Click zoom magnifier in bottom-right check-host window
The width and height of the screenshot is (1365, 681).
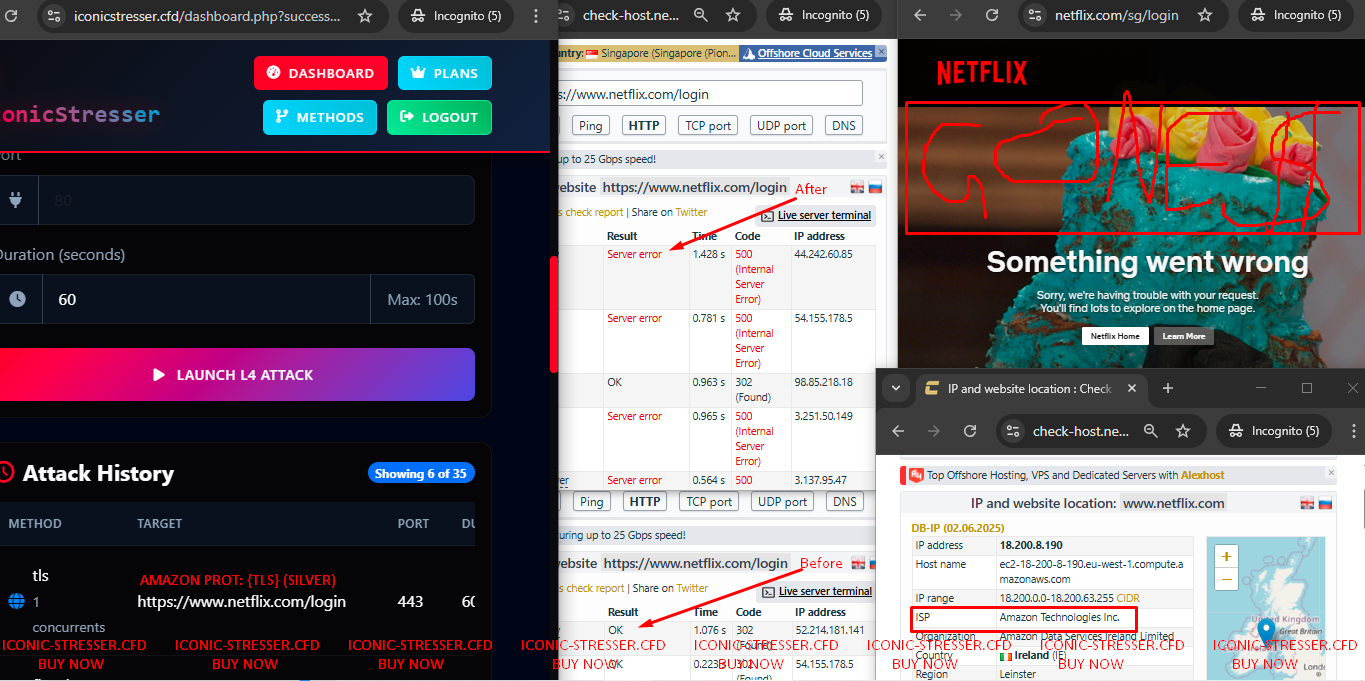(x=1151, y=431)
